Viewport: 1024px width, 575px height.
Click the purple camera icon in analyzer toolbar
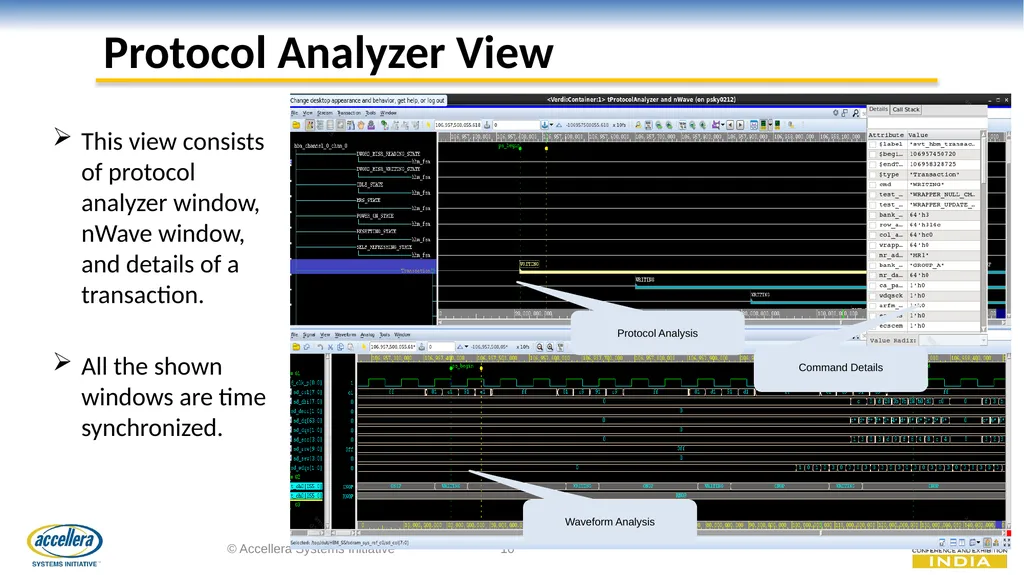click(x=716, y=125)
